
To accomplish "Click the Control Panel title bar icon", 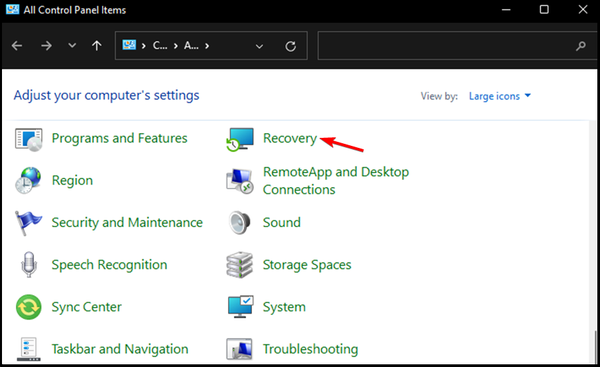I will click(x=12, y=9).
